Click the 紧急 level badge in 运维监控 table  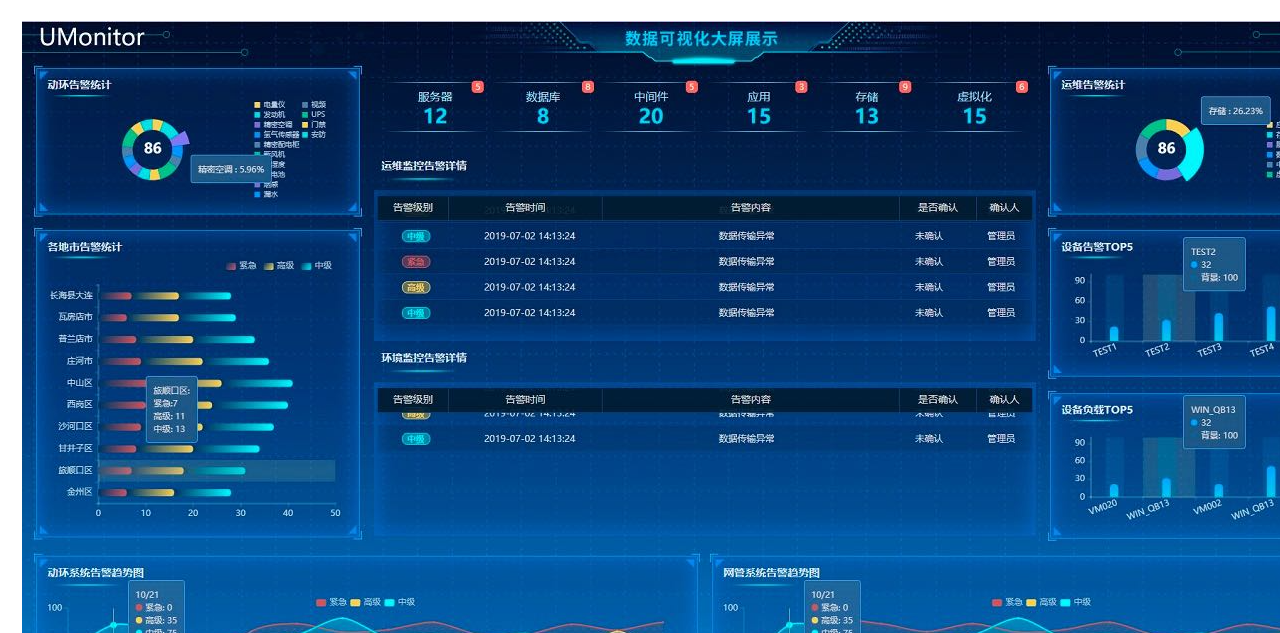416,262
